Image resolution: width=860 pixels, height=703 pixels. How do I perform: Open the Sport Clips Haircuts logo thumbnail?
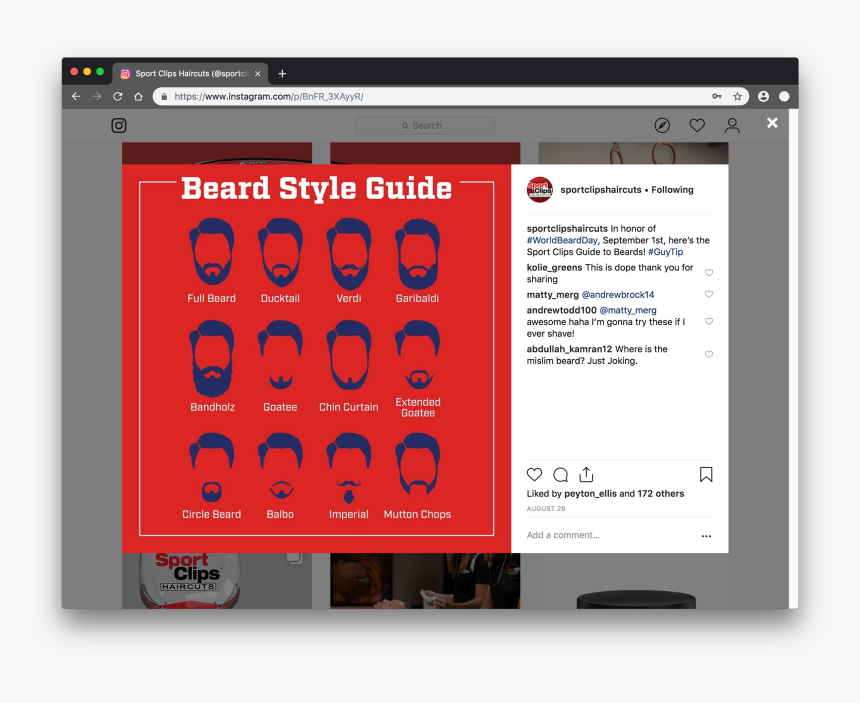click(217, 581)
